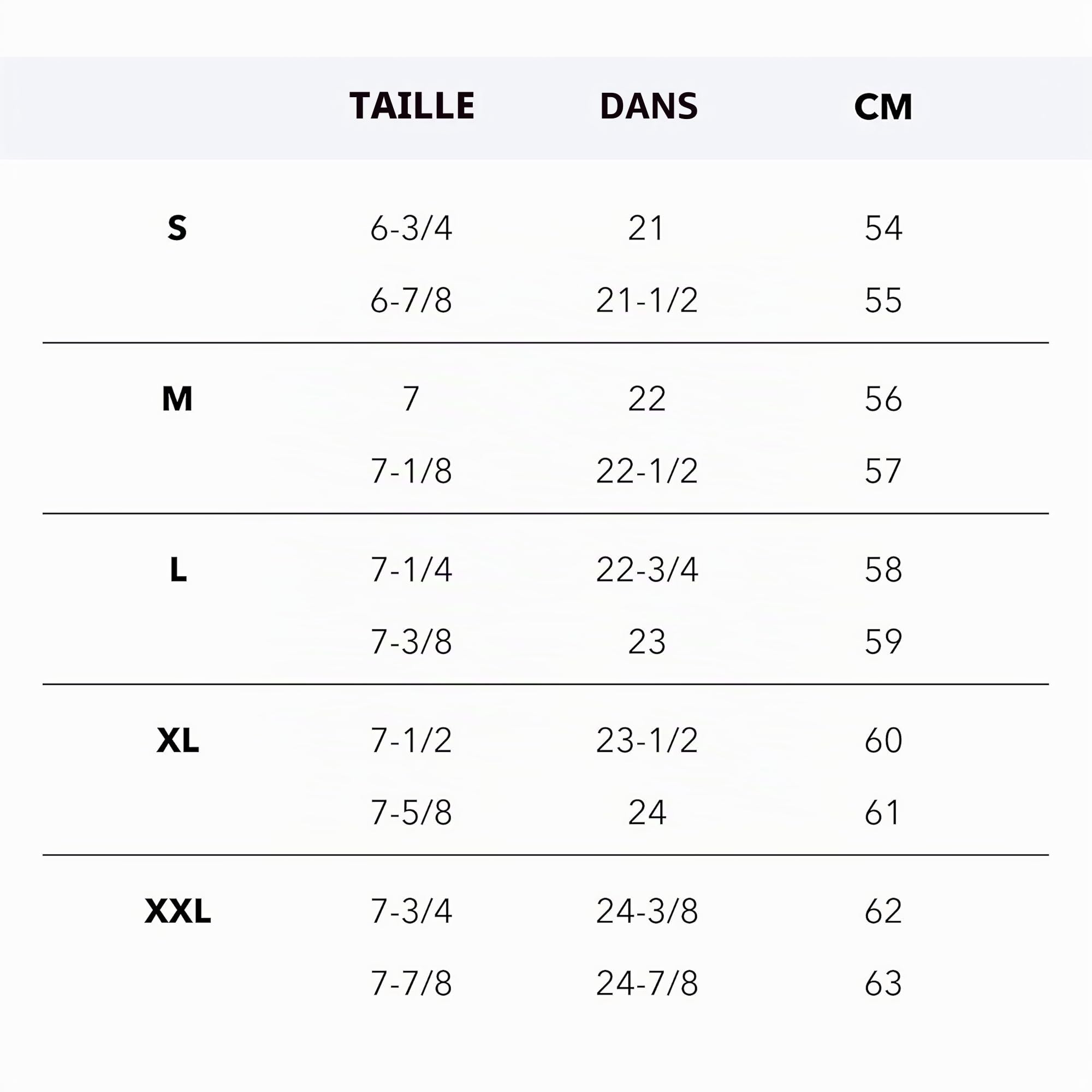Click the 63 cm value
This screenshot has height=1092, width=1092.
coord(883,983)
